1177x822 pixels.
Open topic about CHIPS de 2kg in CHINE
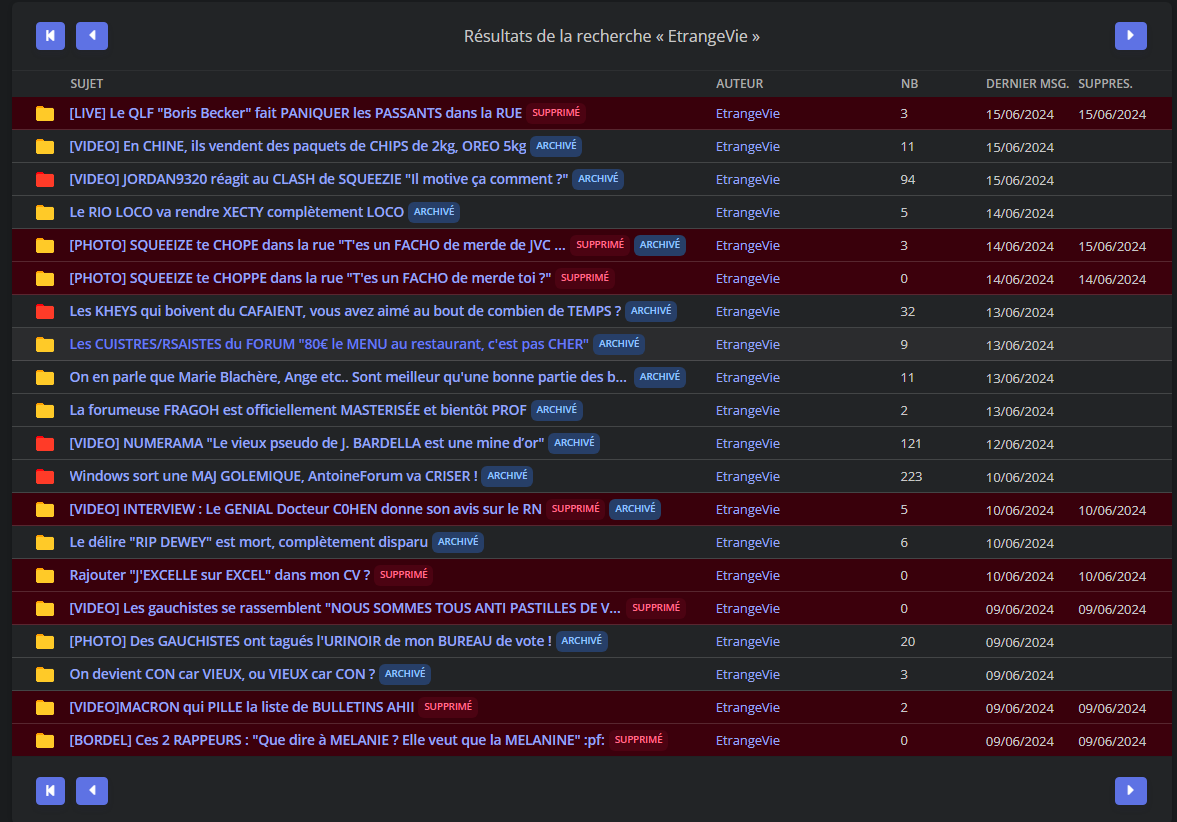[298, 146]
